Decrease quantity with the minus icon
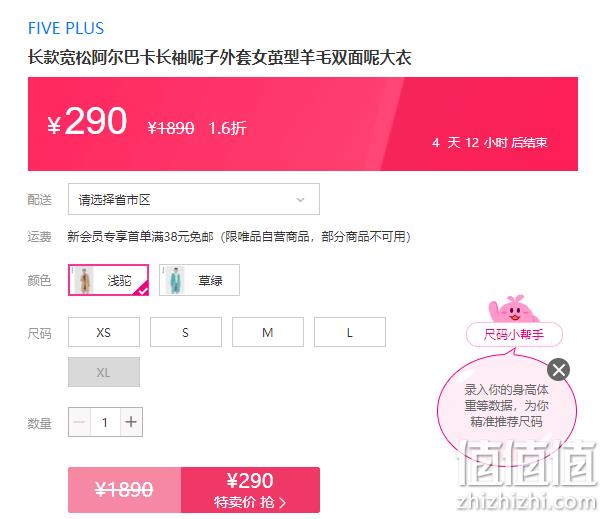 point(80,422)
